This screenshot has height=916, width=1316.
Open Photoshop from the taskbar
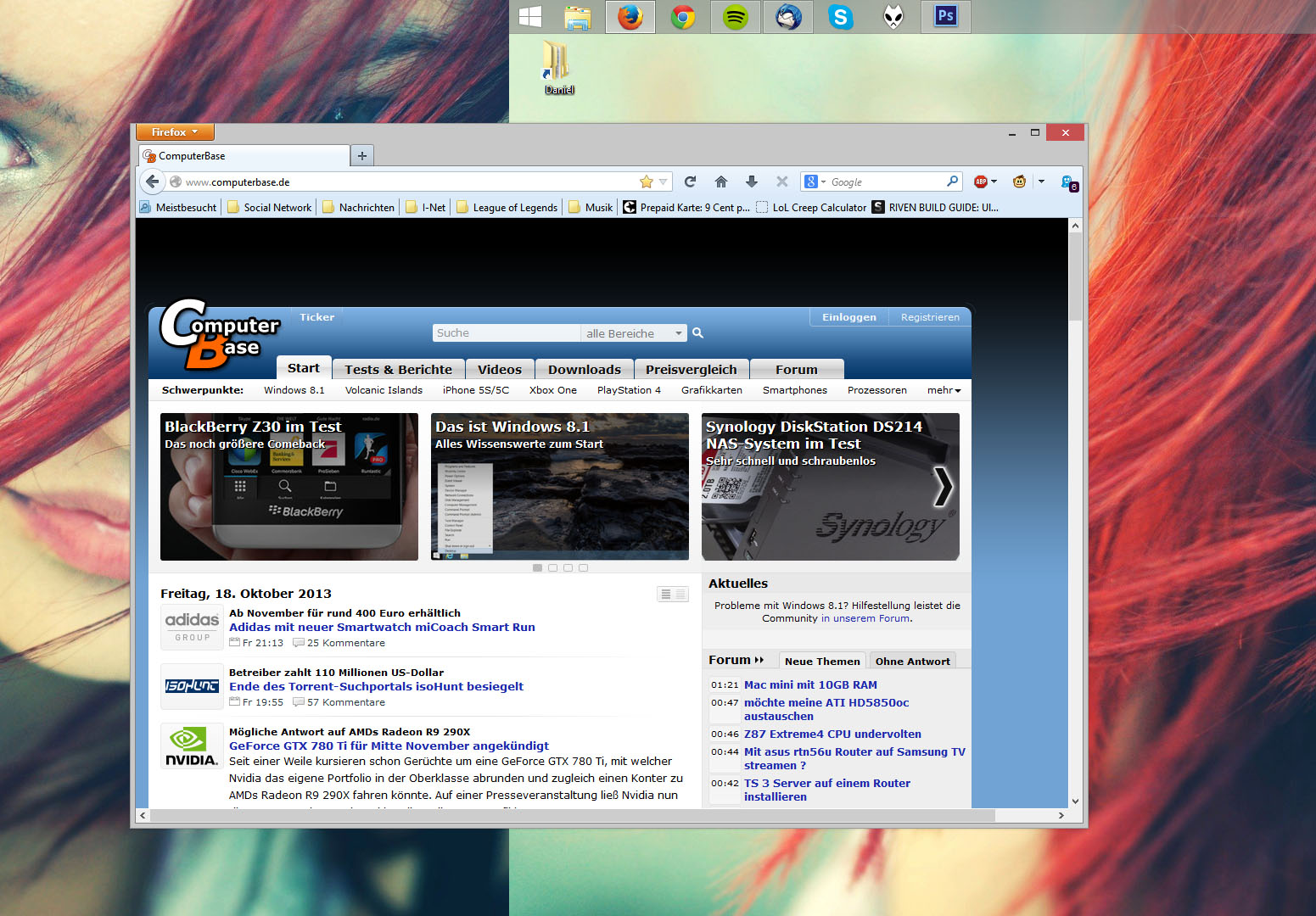tap(946, 16)
